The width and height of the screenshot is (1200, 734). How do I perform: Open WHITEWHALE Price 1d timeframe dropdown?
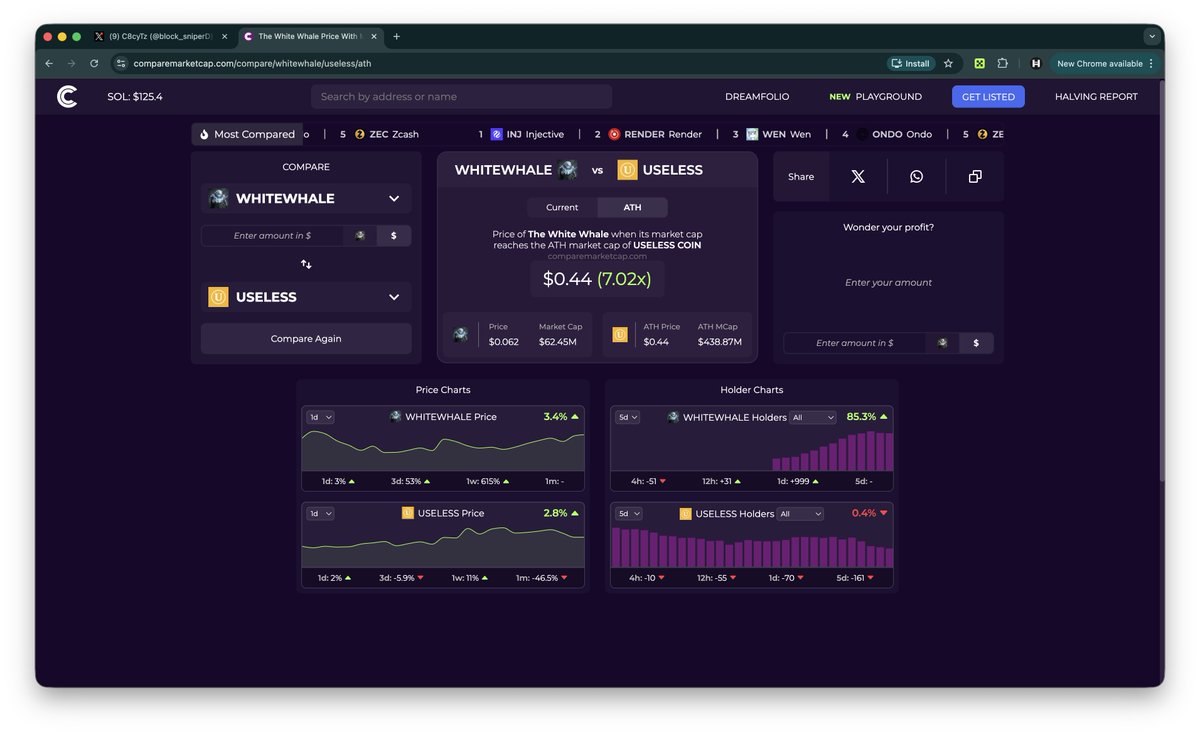[x=320, y=417]
